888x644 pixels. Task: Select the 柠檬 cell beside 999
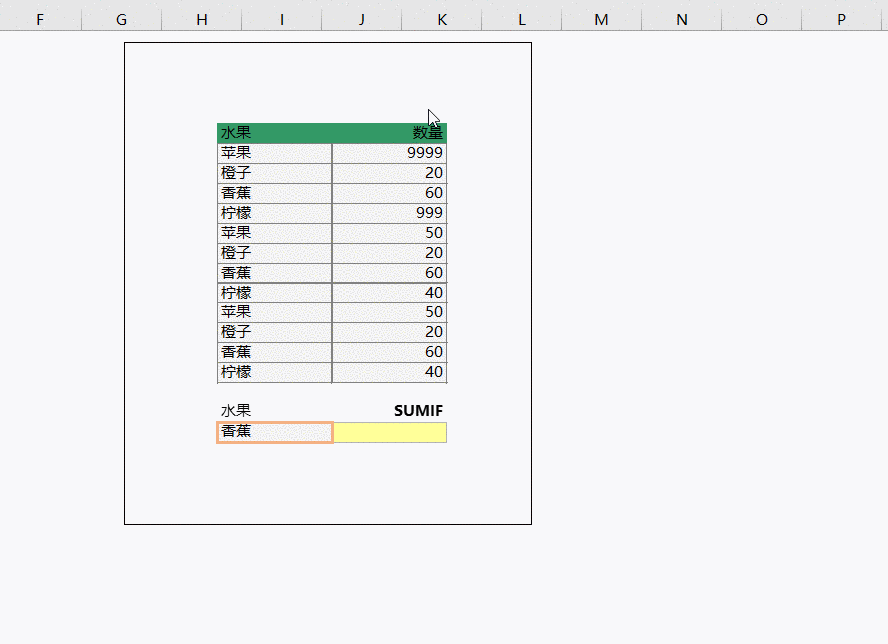tap(274, 213)
